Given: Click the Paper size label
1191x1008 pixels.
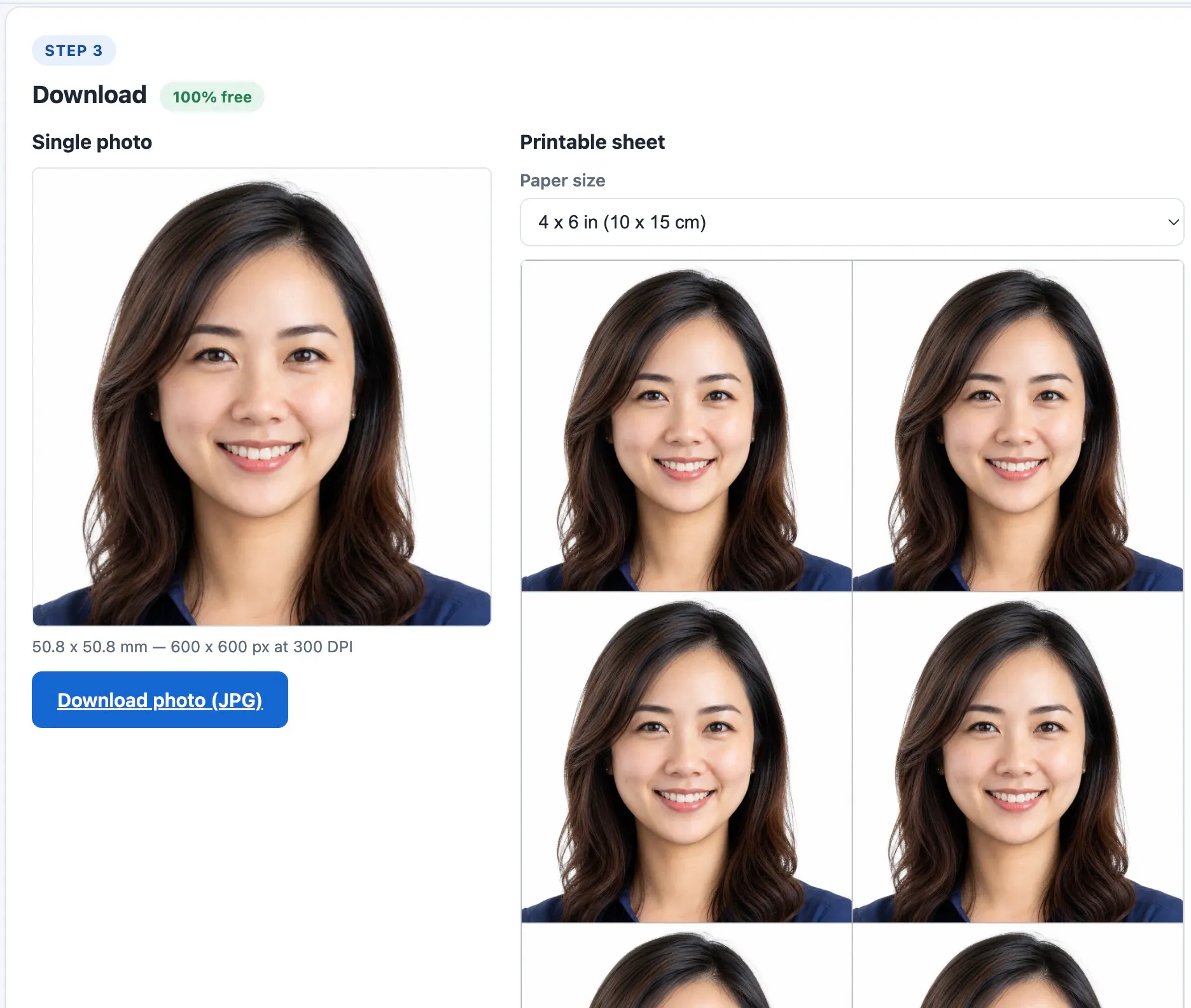Looking at the screenshot, I should [562, 181].
